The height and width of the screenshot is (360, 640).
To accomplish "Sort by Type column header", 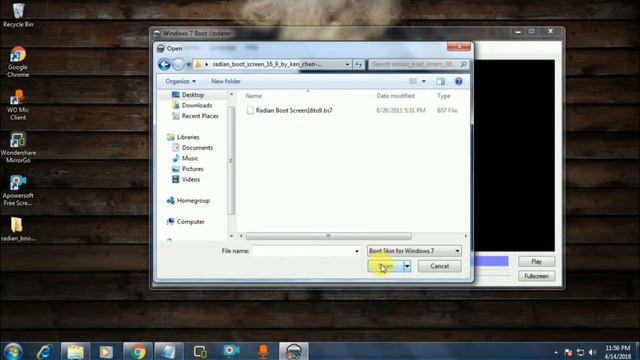I will (x=444, y=96).
